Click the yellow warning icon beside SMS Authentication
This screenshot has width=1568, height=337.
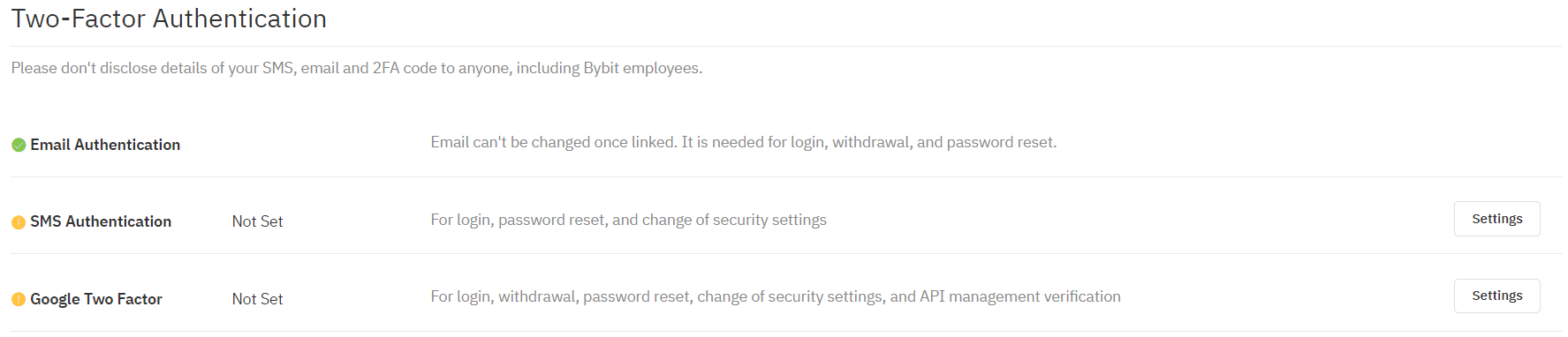19,222
